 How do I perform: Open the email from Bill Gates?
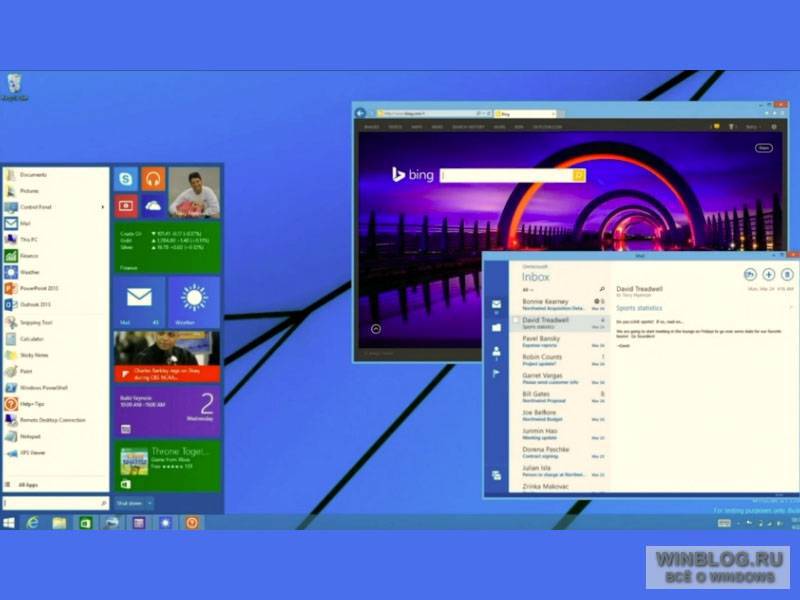[x=560, y=397]
